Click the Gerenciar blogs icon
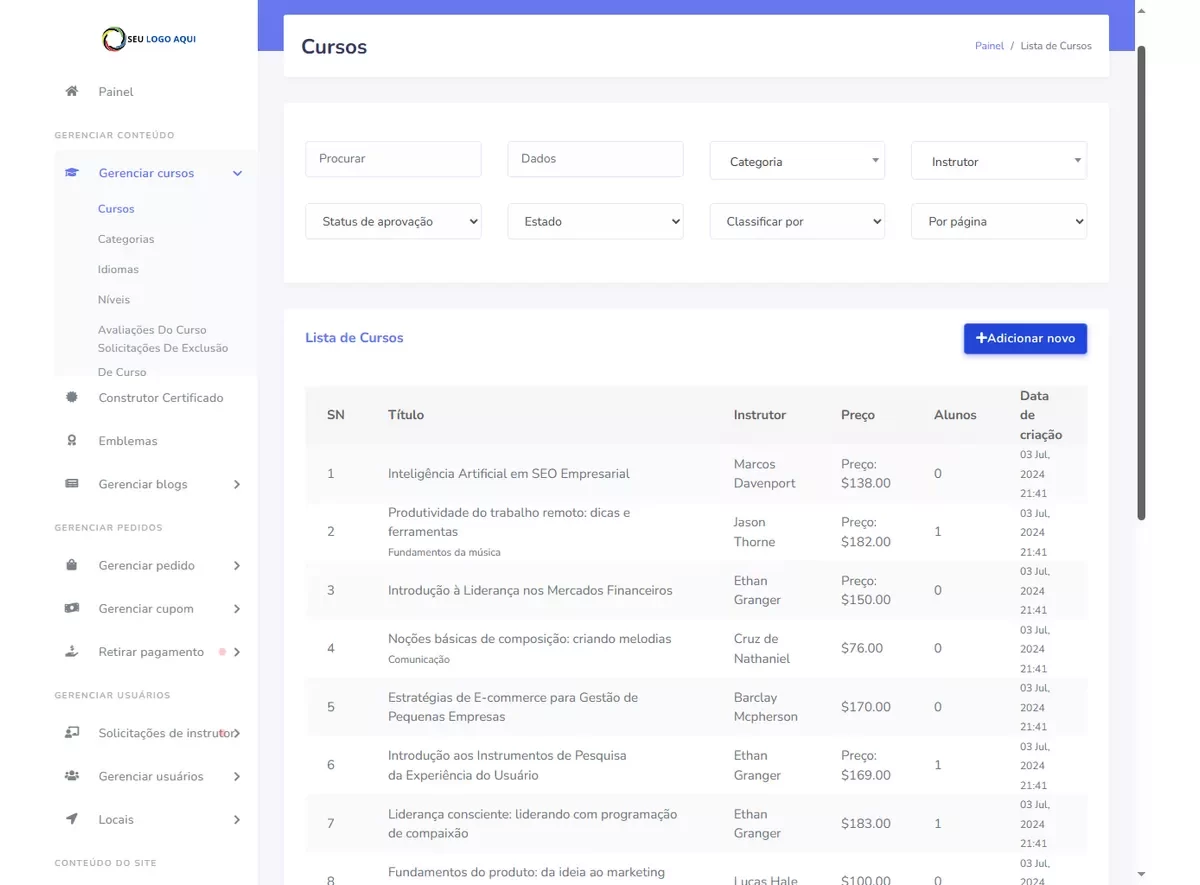The image size is (1200, 885). 72,484
